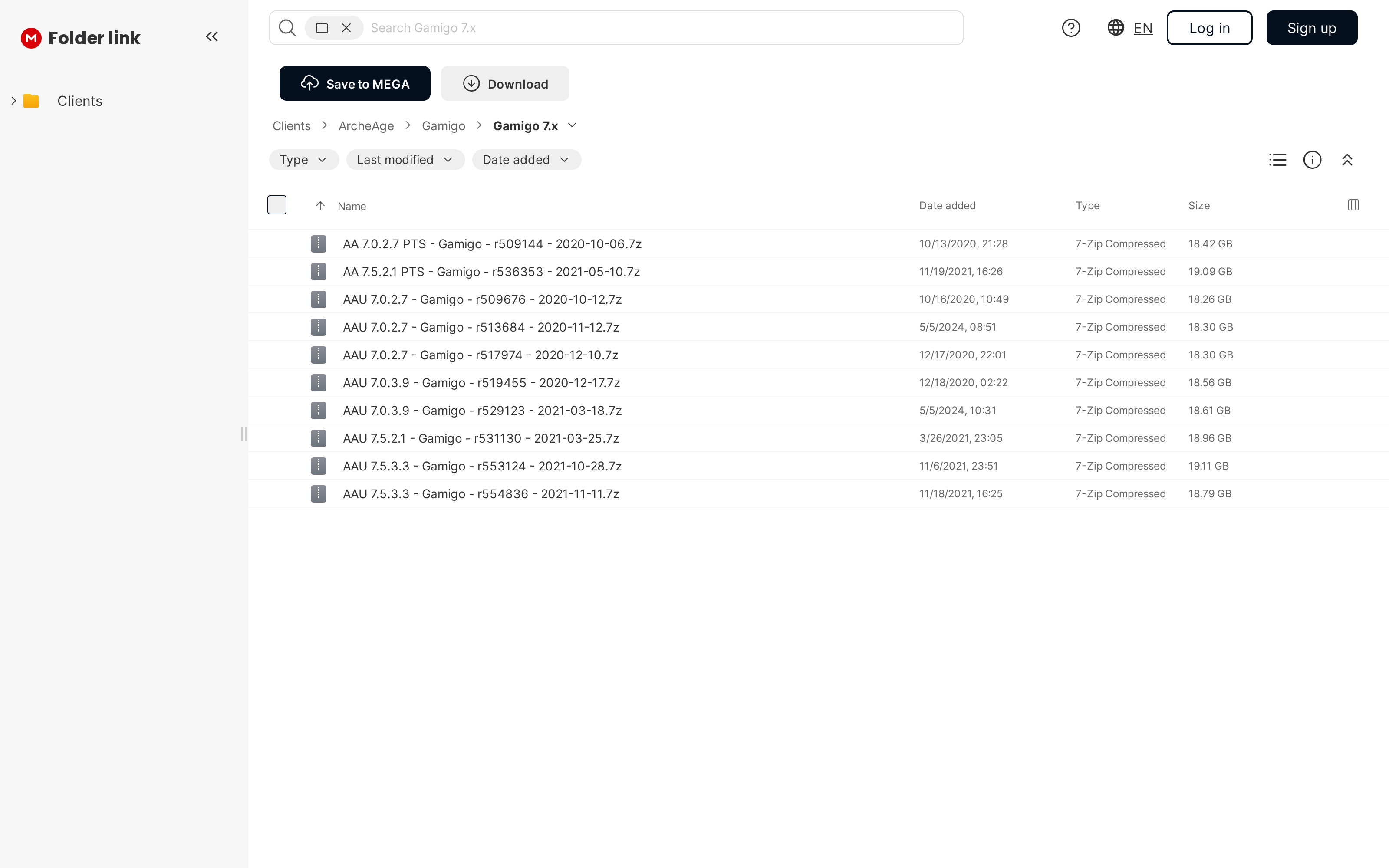This screenshot has height=868, width=1389.
Task: Sort by Name column header
Action: 352,206
